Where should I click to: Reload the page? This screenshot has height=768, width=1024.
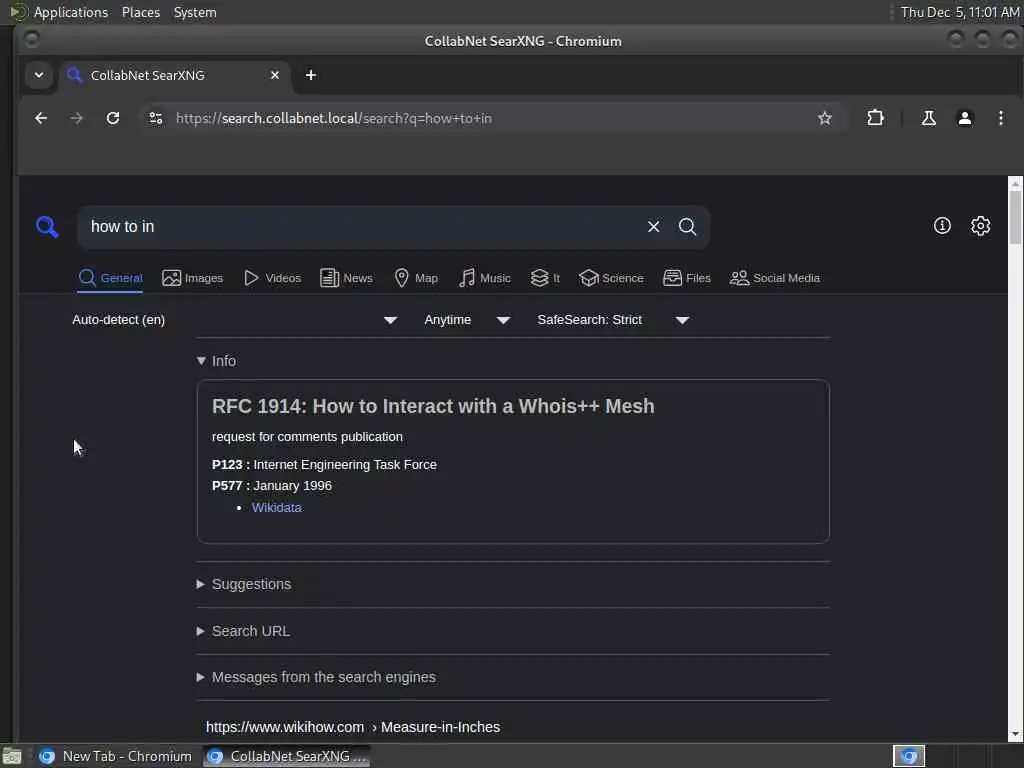pos(113,118)
